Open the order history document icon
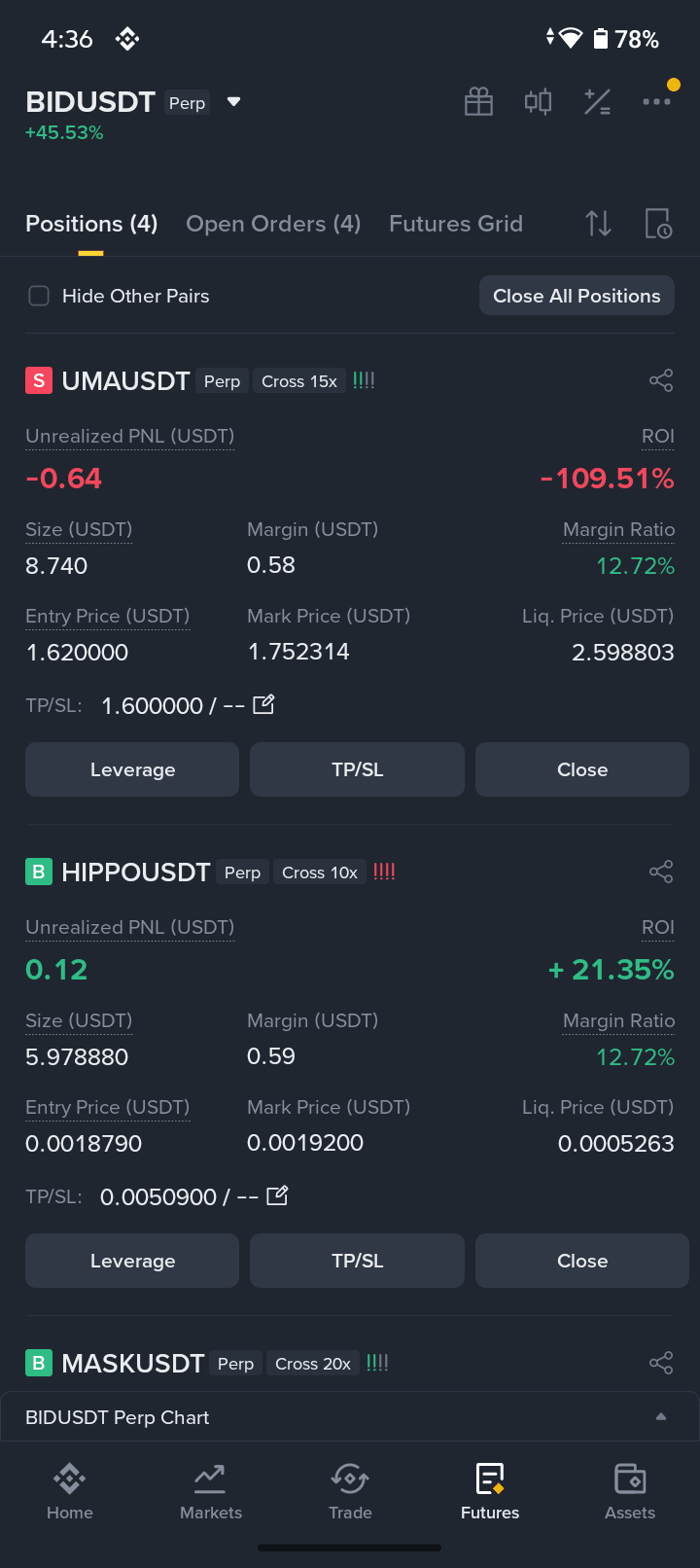 coord(658,224)
